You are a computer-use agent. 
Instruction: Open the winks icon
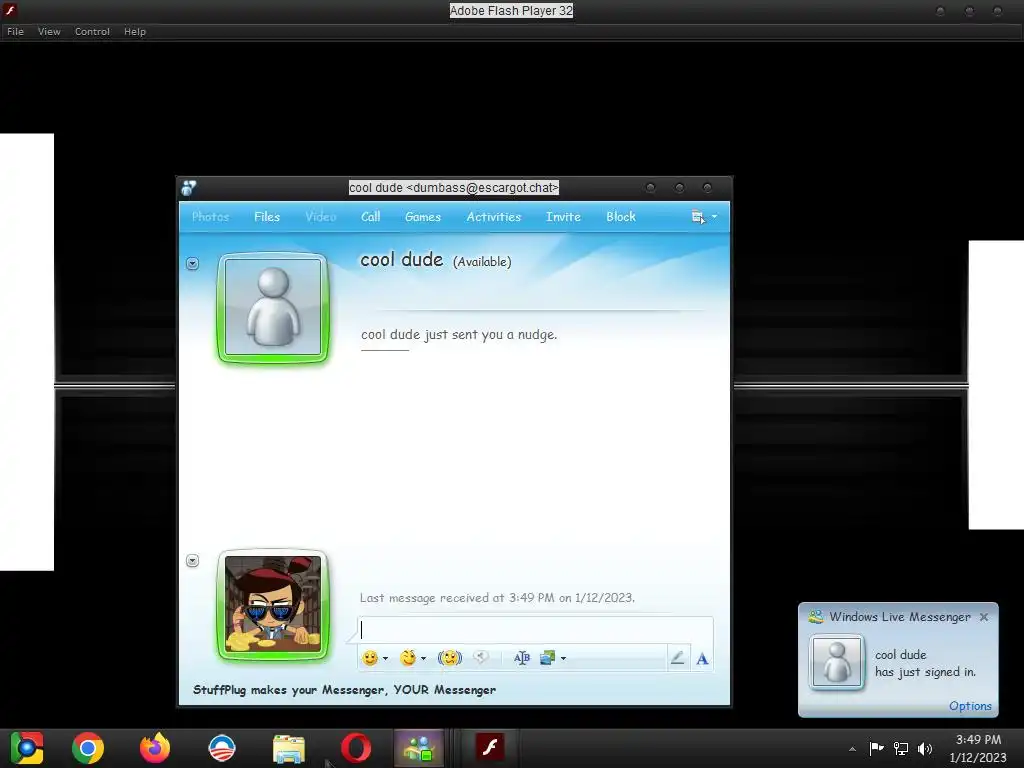[x=408, y=658]
